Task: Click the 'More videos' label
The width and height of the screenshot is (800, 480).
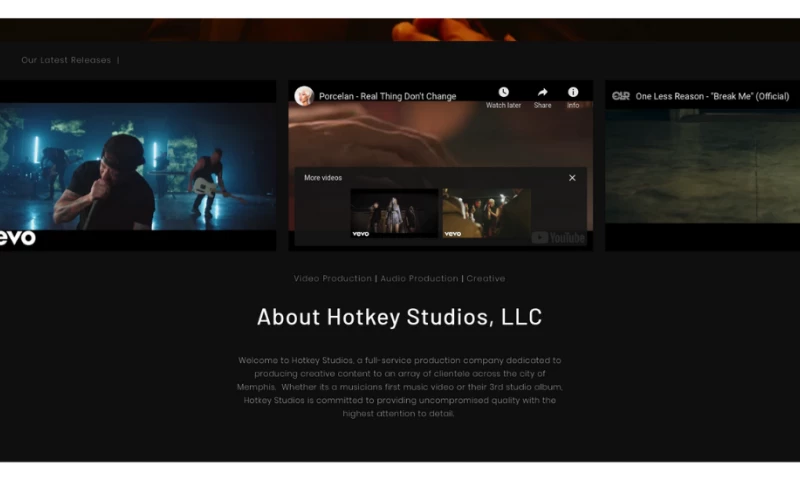Action: pos(323,178)
